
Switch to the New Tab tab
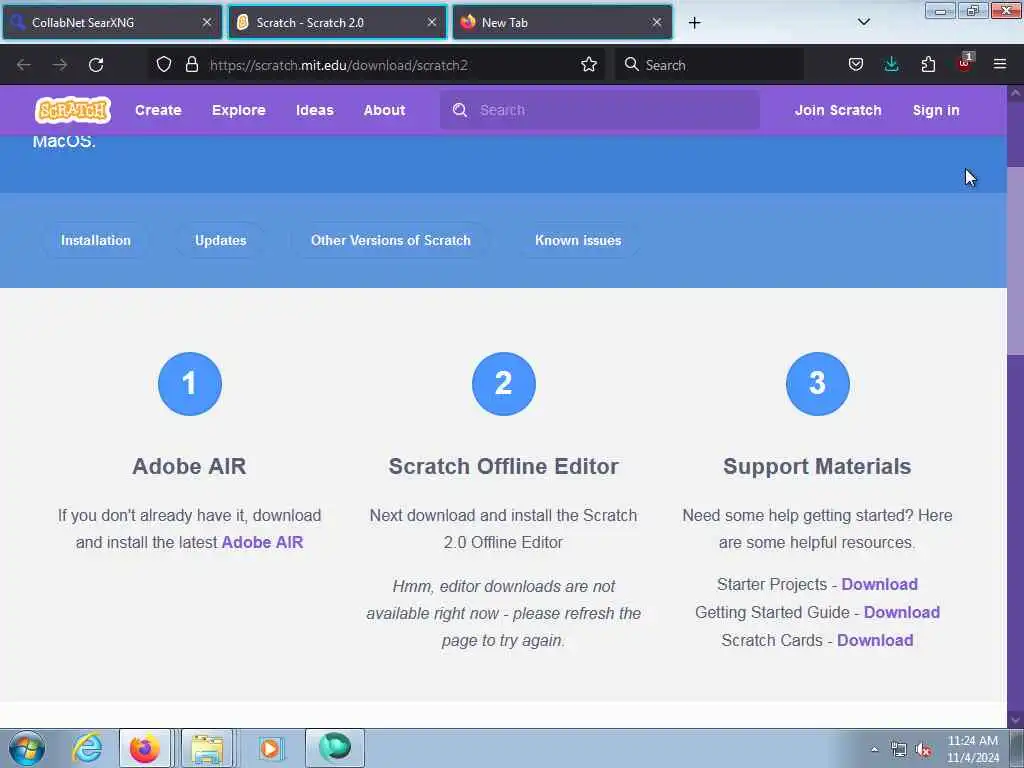562,22
